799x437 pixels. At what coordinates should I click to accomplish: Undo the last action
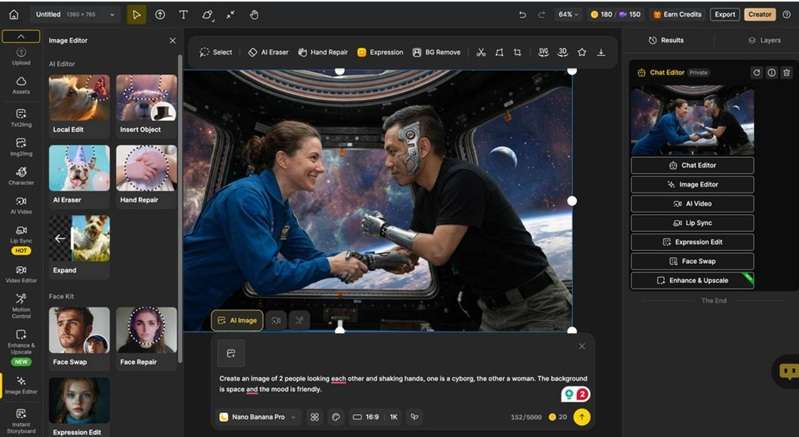tap(522, 15)
